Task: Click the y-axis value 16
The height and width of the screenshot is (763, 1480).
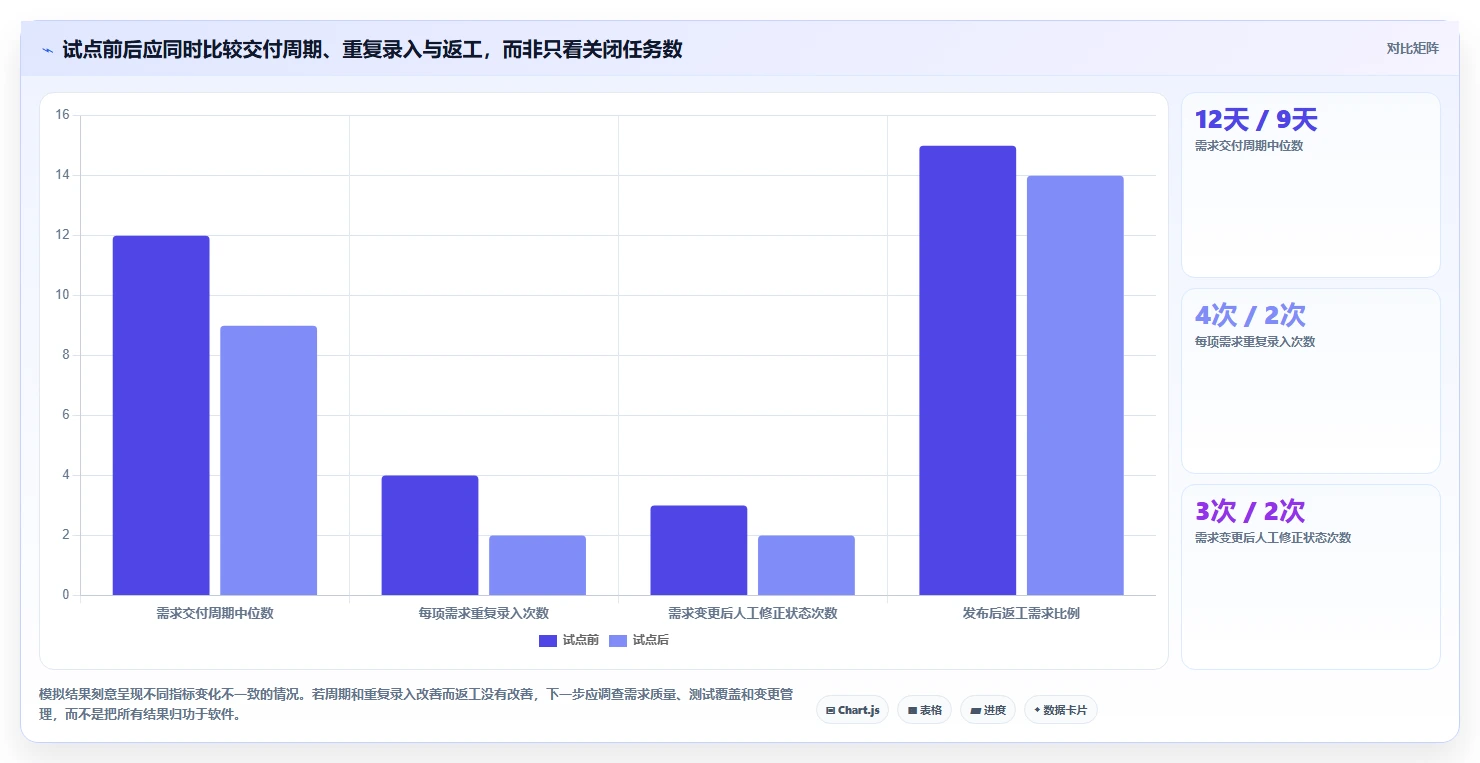Action: point(63,115)
